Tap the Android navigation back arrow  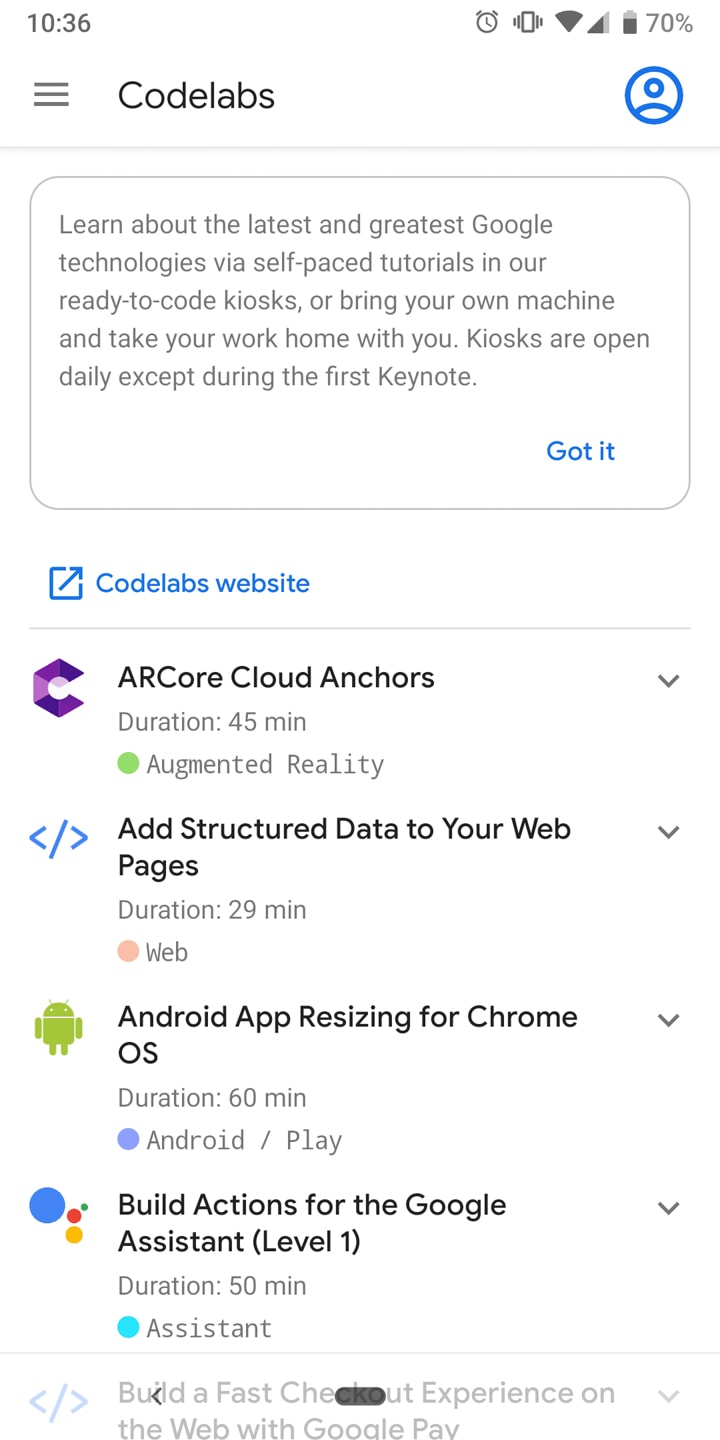tap(156, 1397)
